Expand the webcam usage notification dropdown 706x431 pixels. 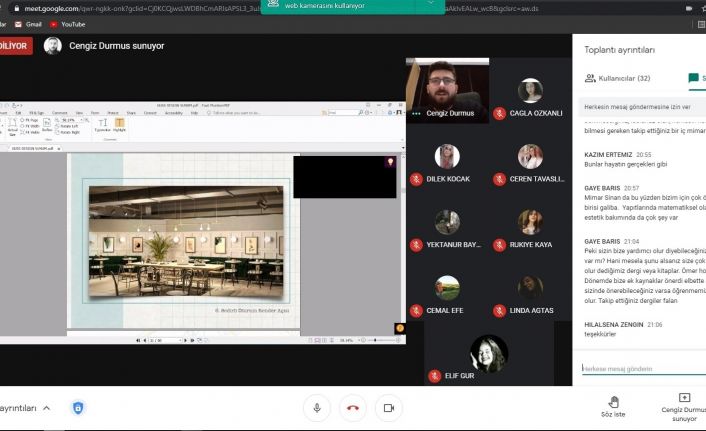pyautogui.click(x=432, y=5)
